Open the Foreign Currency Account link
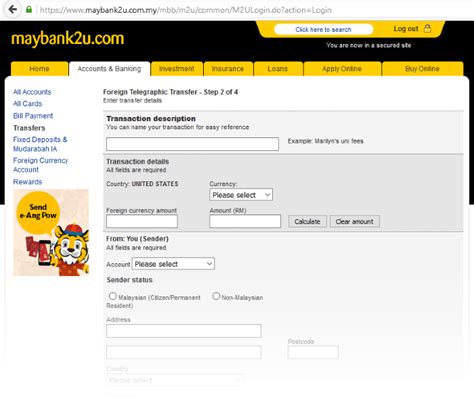Viewport: 474px width, 402px height. pos(40,165)
